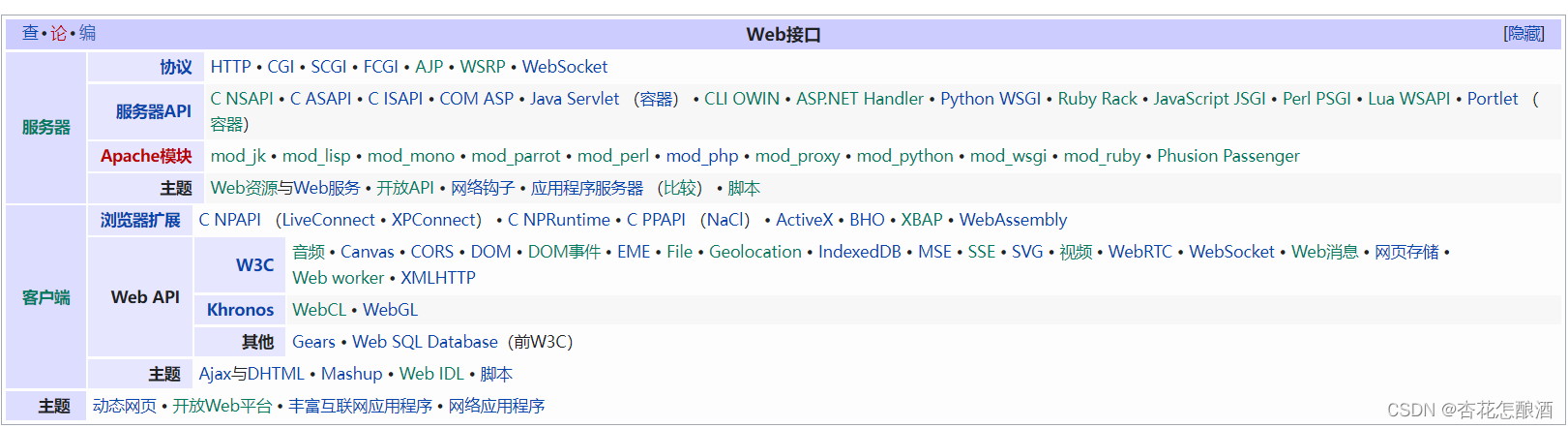Open the 丰富互联网应用程序 link

coord(360,406)
